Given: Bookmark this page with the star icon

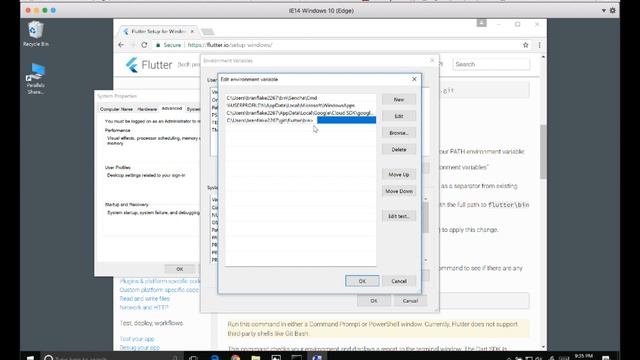Looking at the screenshot, I should [x=526, y=45].
